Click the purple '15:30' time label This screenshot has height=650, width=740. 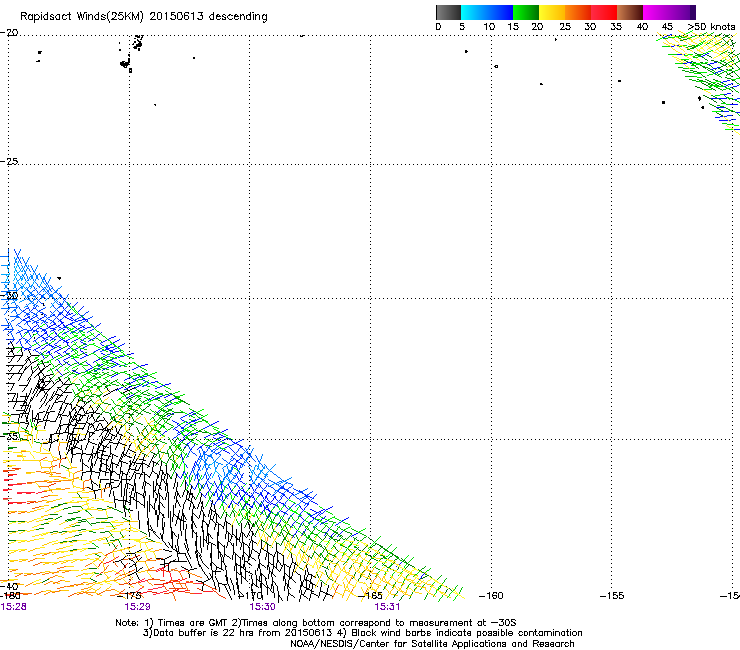(x=262, y=607)
